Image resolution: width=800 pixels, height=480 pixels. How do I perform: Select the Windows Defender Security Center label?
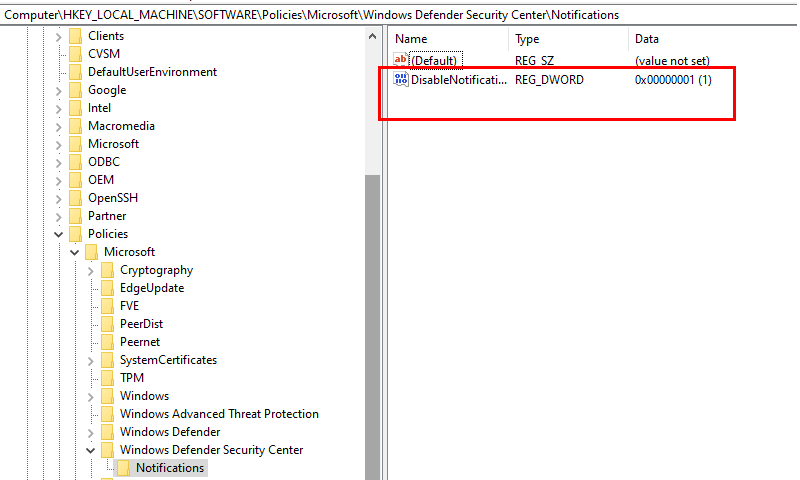211,450
